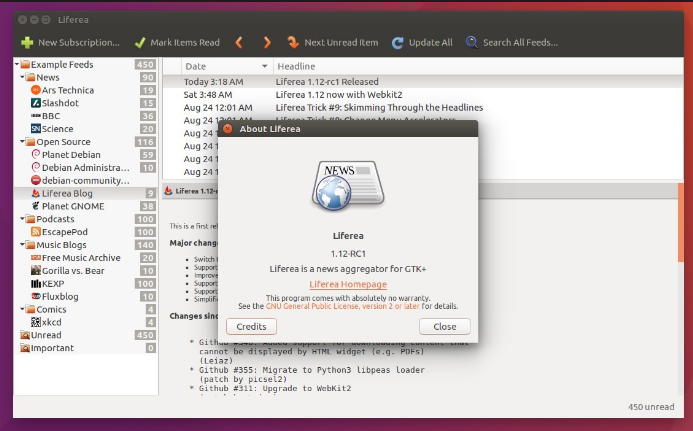
Task: Click the debian-community error icon
Action: 36,180
